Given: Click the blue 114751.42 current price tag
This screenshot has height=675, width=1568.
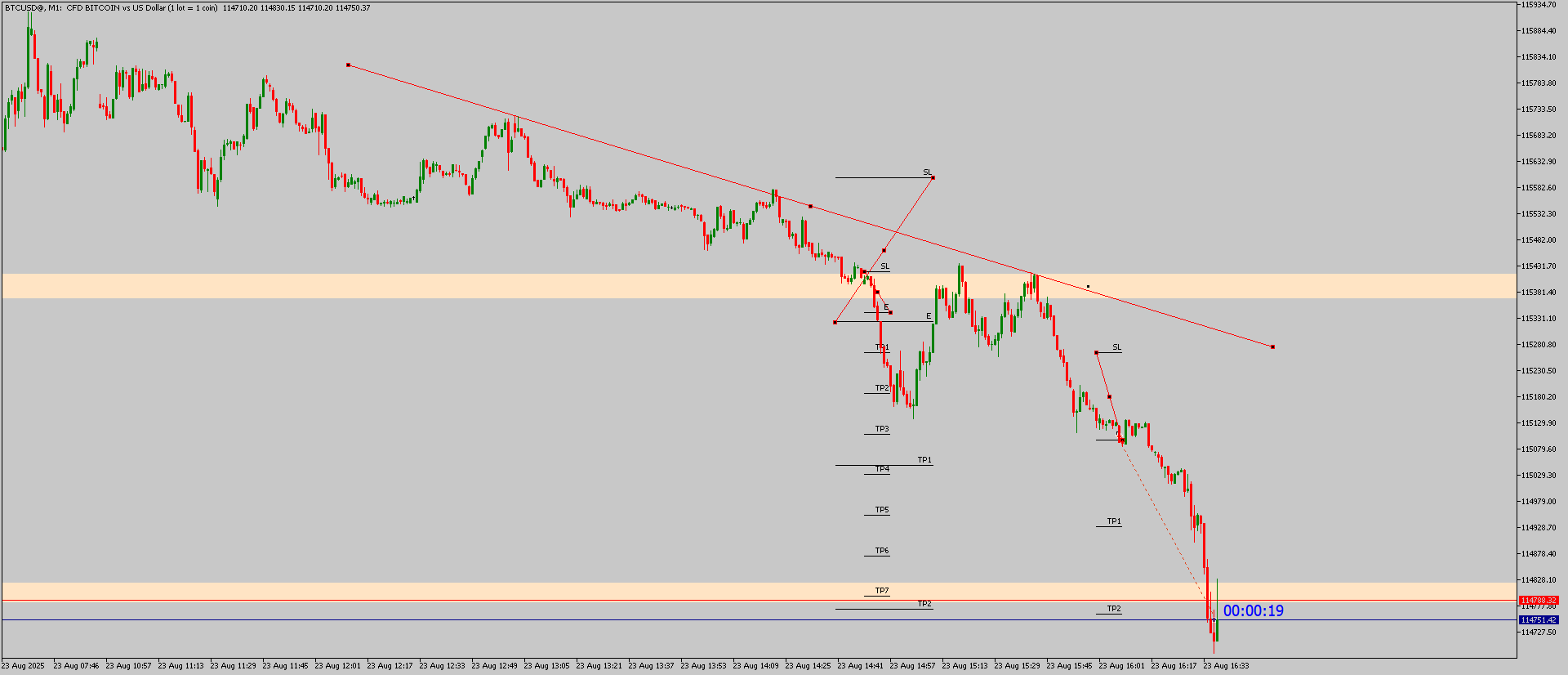Looking at the screenshot, I should [x=1538, y=620].
